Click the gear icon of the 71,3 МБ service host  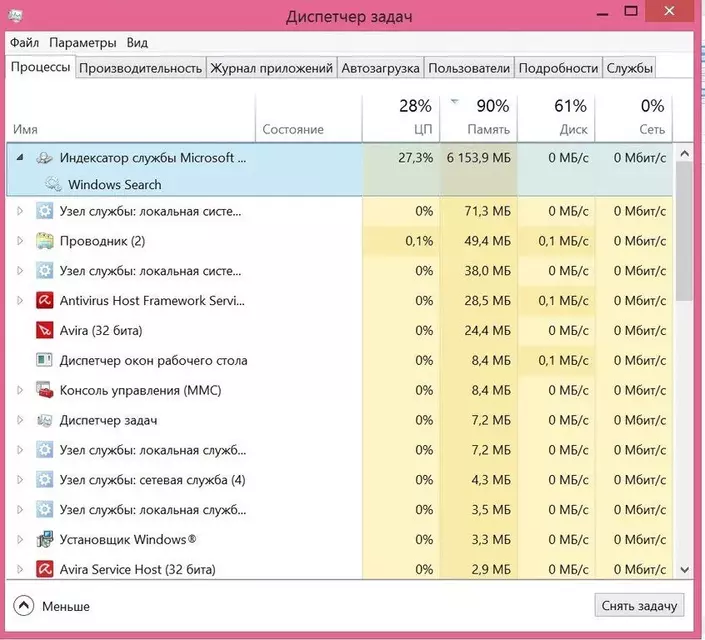45,211
